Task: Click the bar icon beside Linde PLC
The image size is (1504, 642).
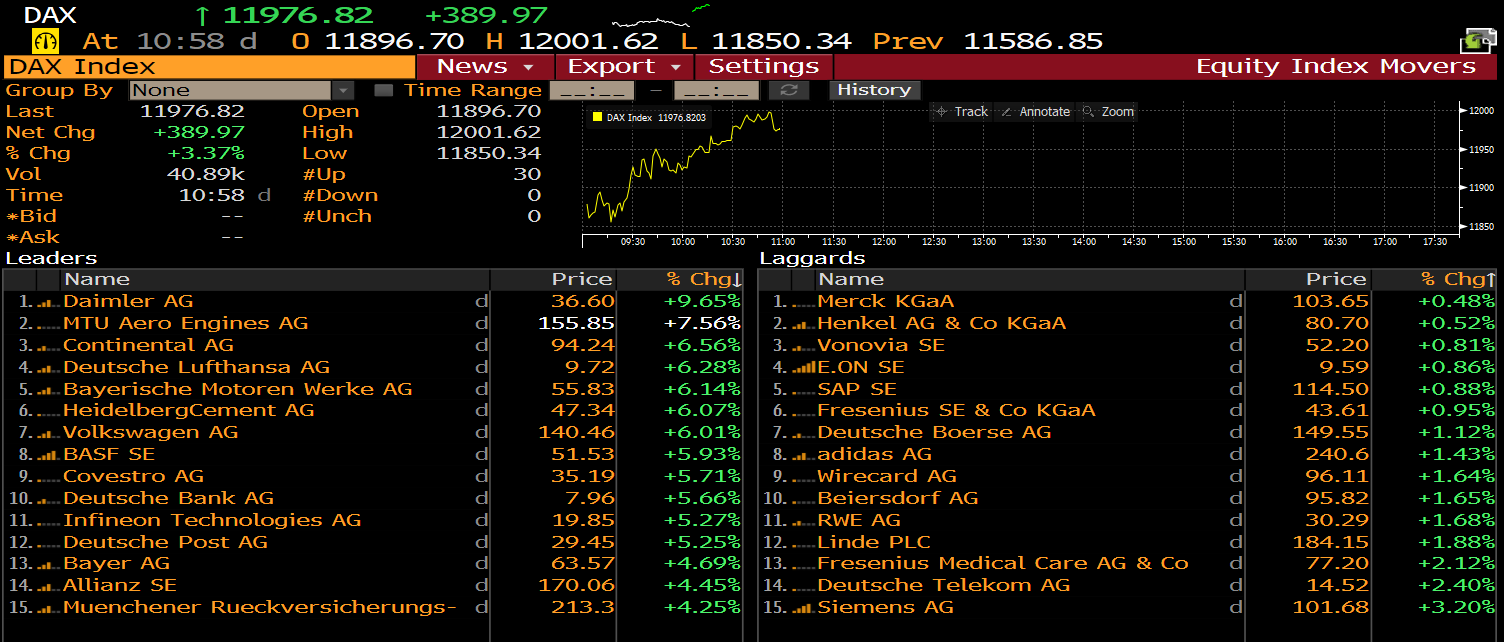Action: tap(804, 542)
